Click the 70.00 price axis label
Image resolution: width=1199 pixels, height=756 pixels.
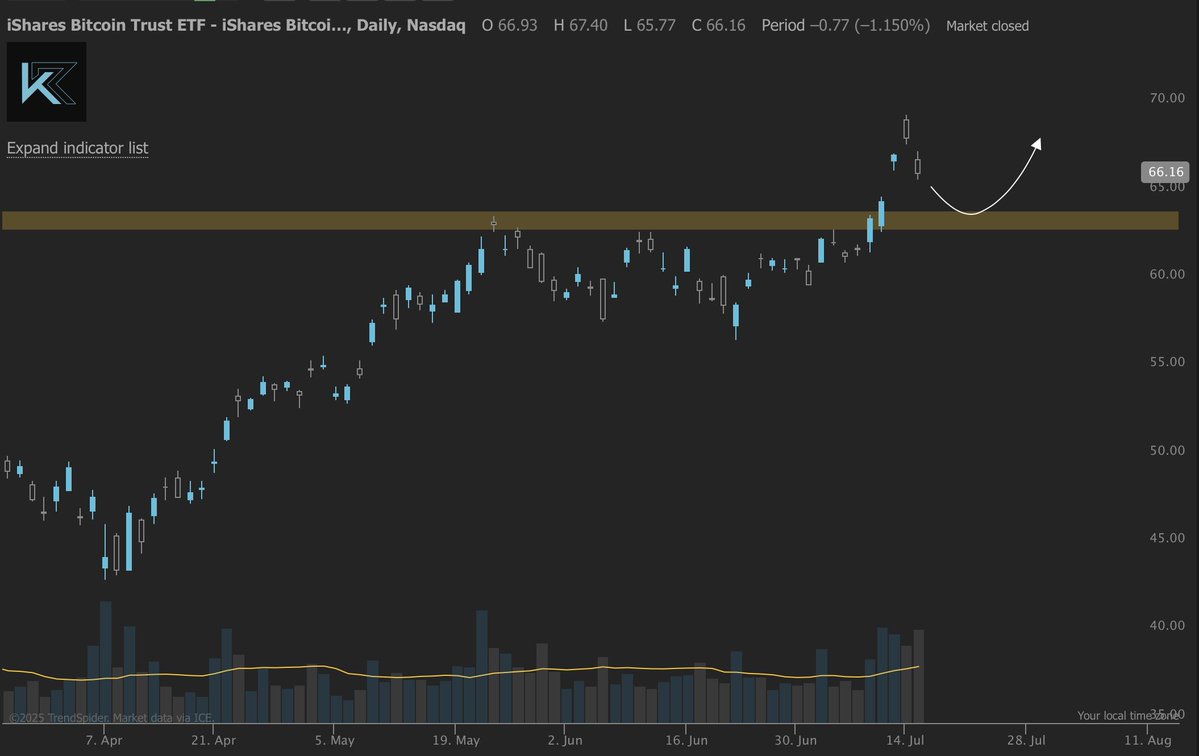(1167, 98)
